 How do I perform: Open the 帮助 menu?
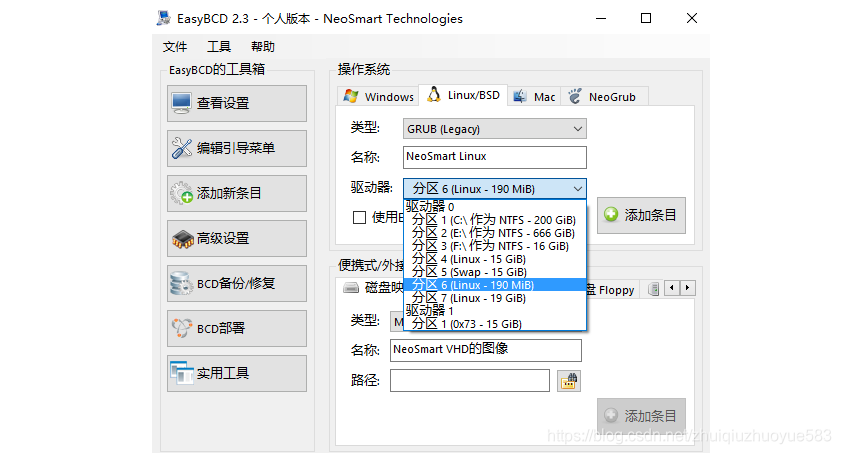(x=263, y=47)
